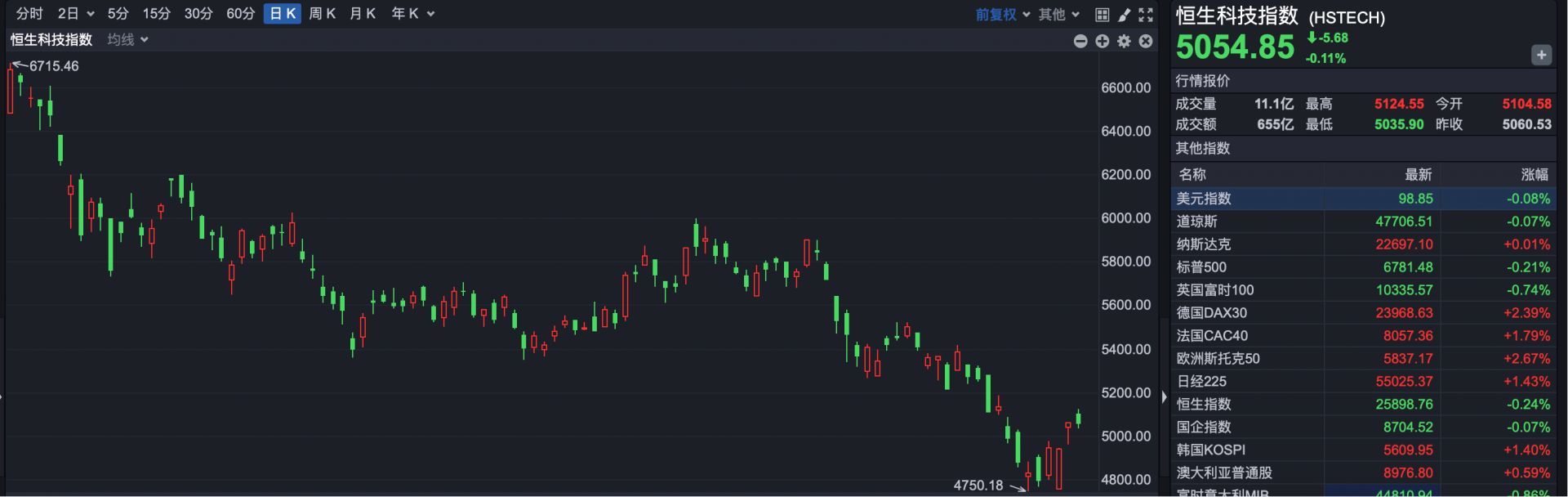Open the 年K period dropdown
This screenshot has width=1568, height=497.
point(412,14)
